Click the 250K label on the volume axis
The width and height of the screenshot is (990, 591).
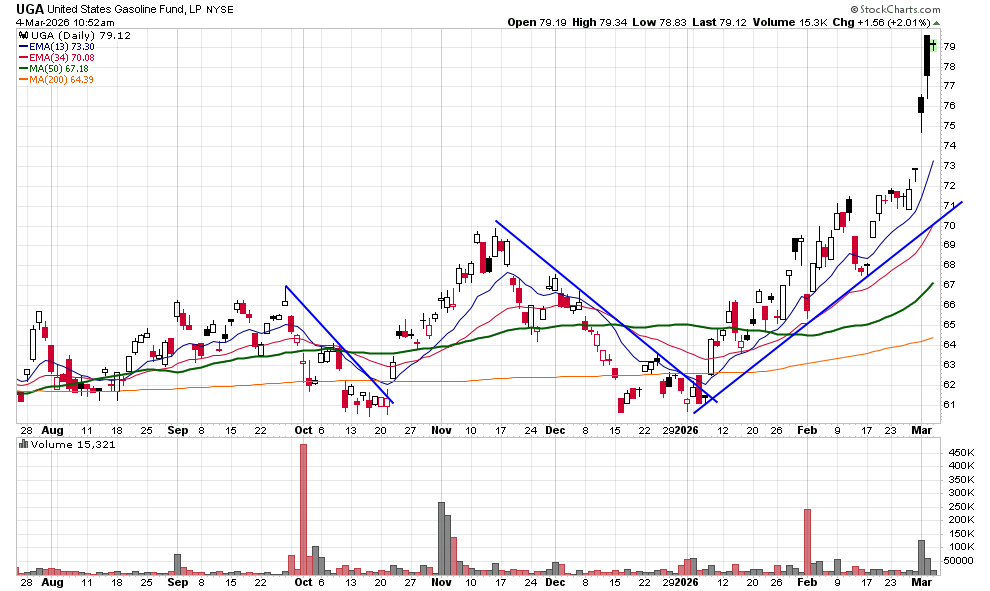(x=962, y=506)
